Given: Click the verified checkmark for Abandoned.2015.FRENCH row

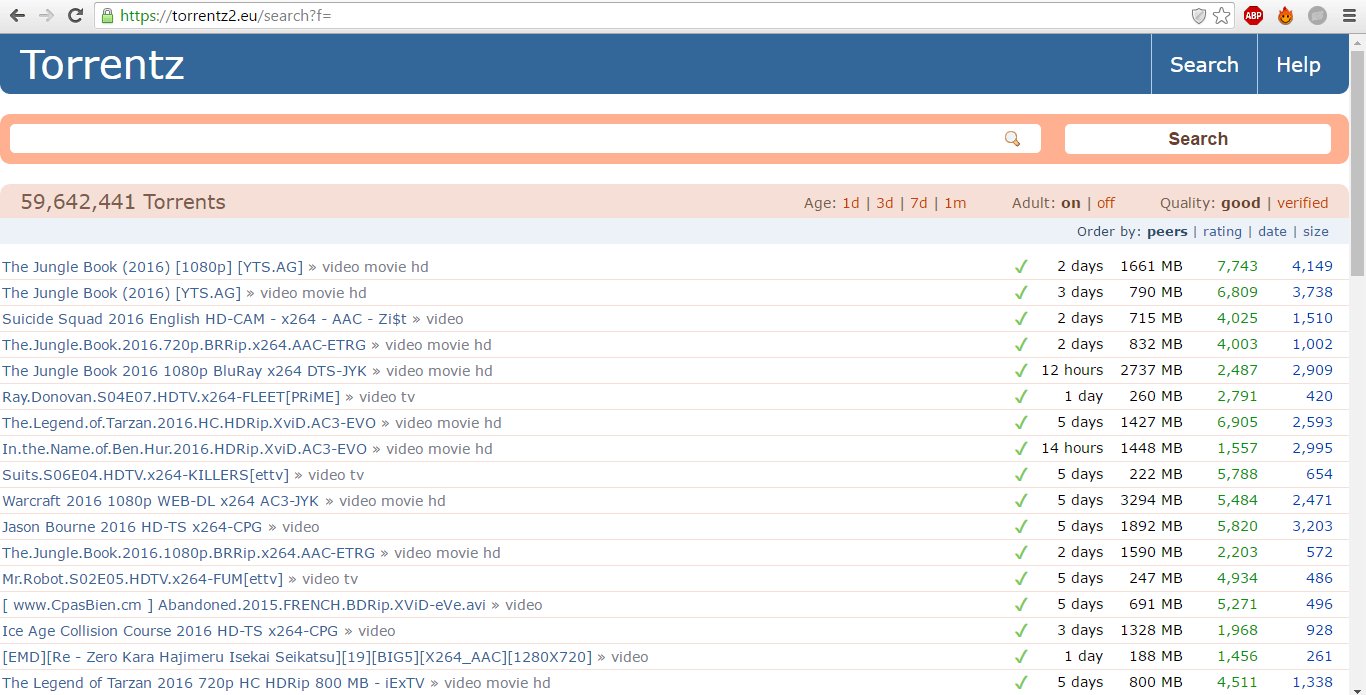Looking at the screenshot, I should pyautogui.click(x=1021, y=605).
